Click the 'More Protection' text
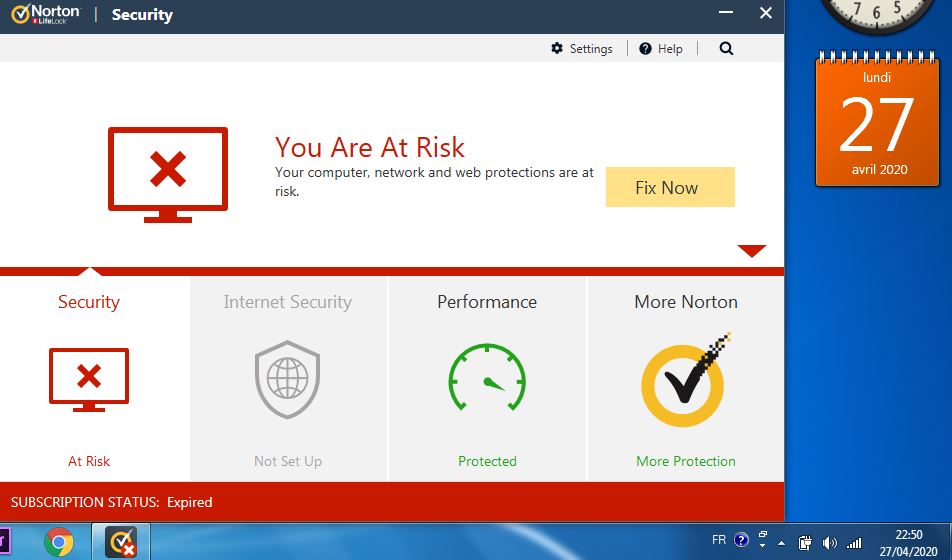 [x=685, y=461]
